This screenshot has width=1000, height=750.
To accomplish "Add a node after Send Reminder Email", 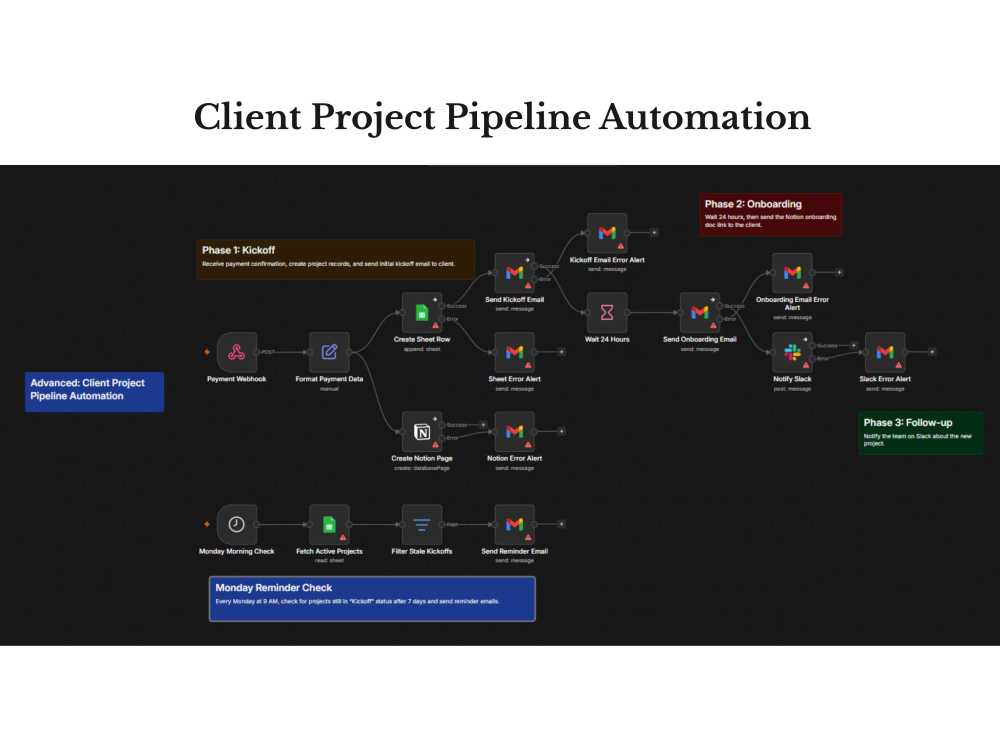I will pyautogui.click(x=561, y=524).
